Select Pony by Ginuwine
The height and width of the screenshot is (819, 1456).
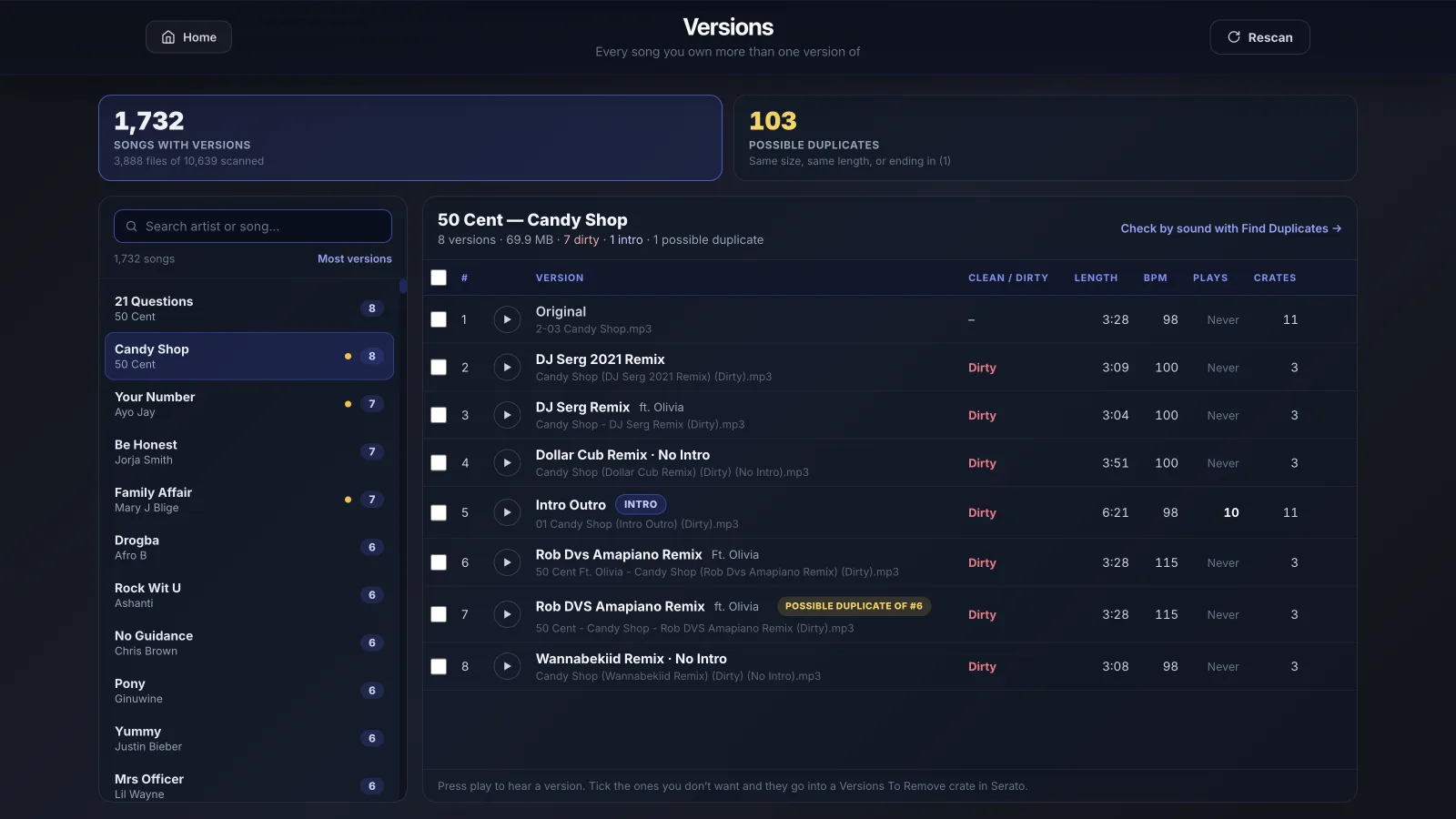tap(249, 691)
